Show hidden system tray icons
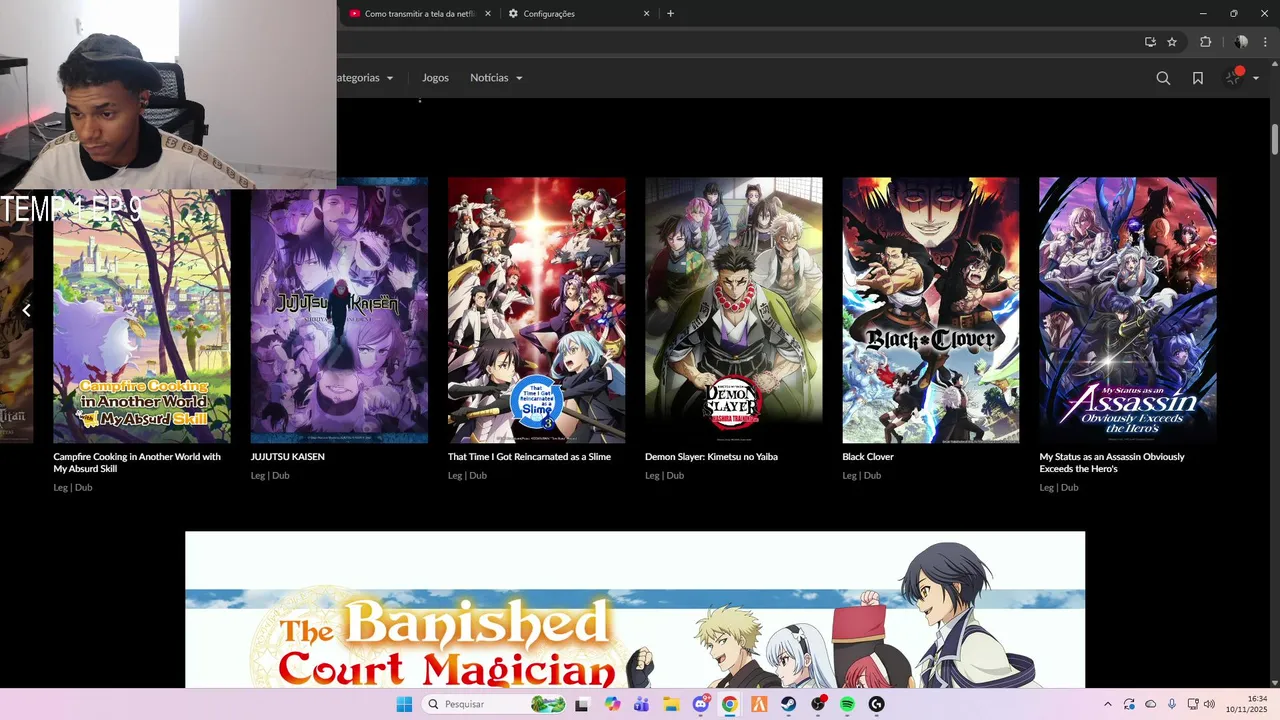Image resolution: width=1280 pixels, height=720 pixels. (1107, 704)
